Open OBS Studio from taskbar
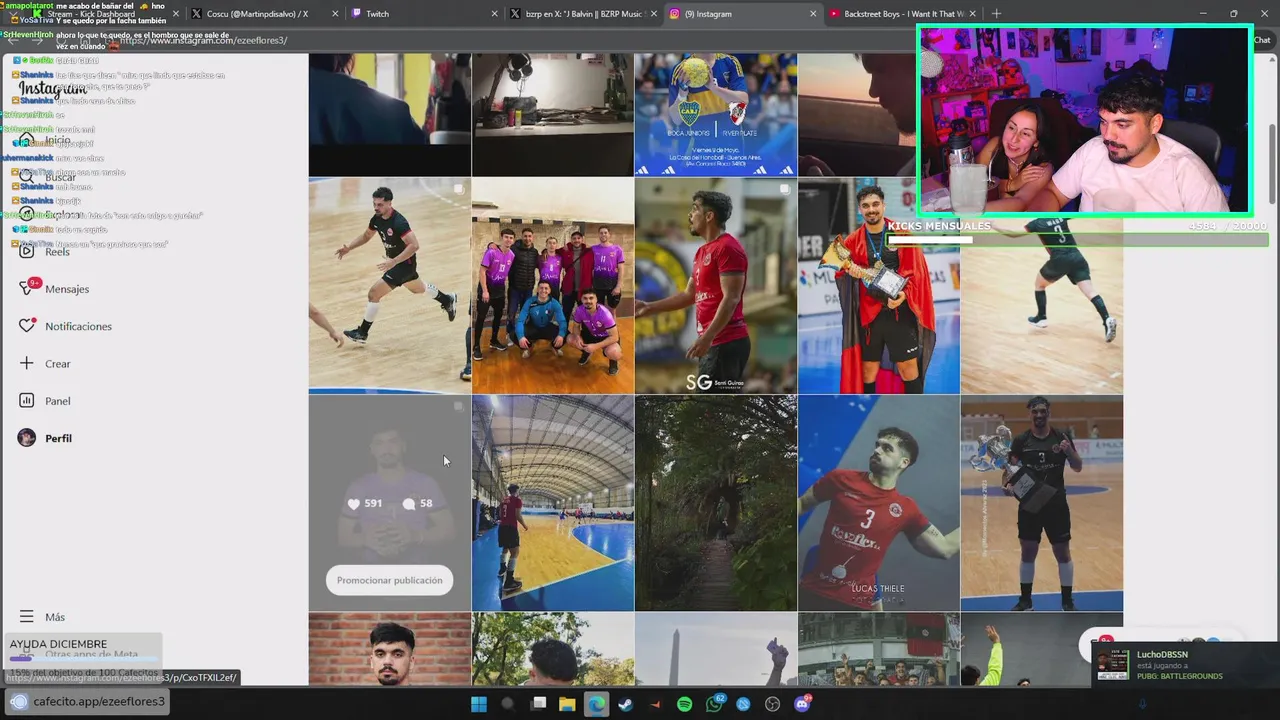The width and height of the screenshot is (1280, 720). coord(772,704)
